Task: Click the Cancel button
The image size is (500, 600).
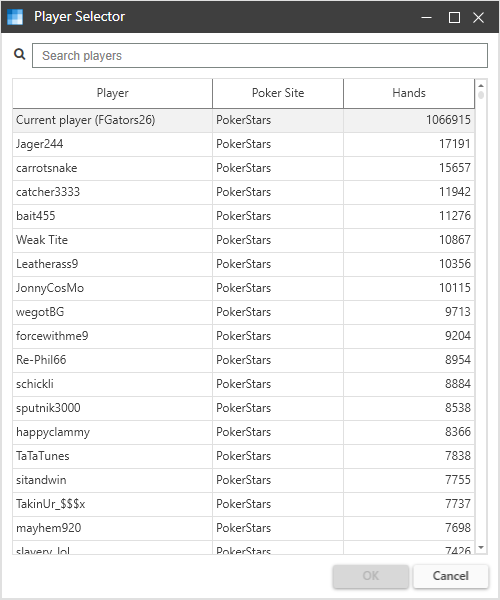Action: [451, 576]
